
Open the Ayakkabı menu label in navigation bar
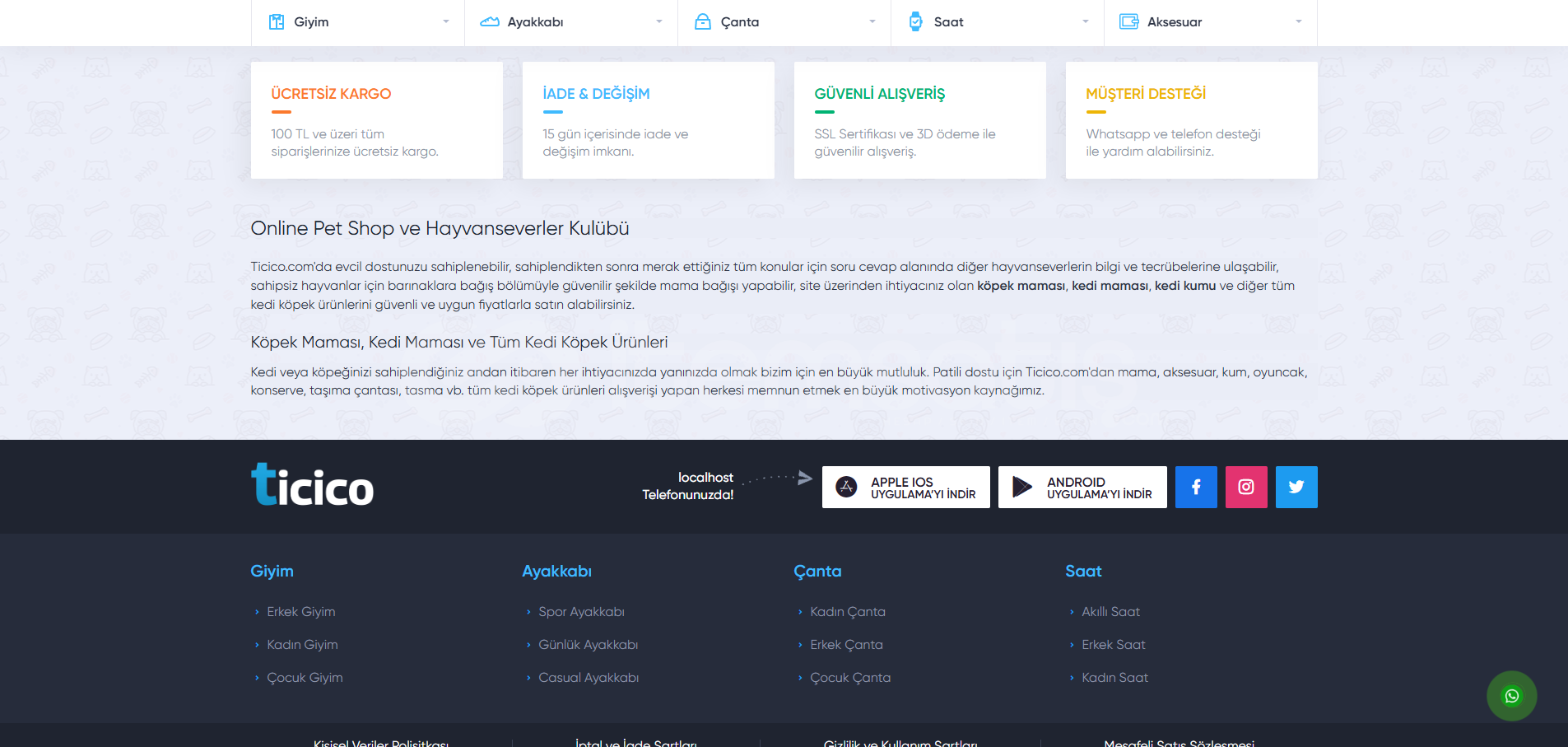pos(535,22)
